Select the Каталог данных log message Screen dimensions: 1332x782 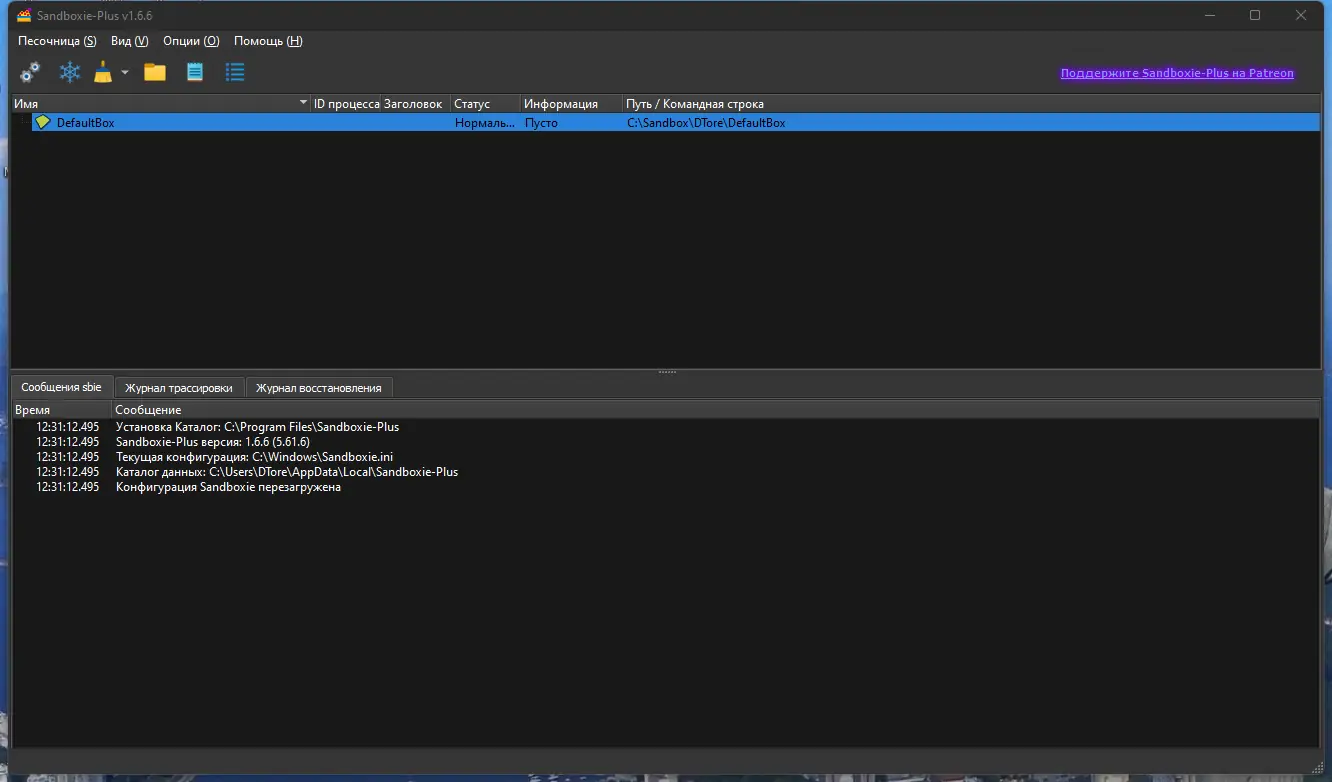point(287,472)
